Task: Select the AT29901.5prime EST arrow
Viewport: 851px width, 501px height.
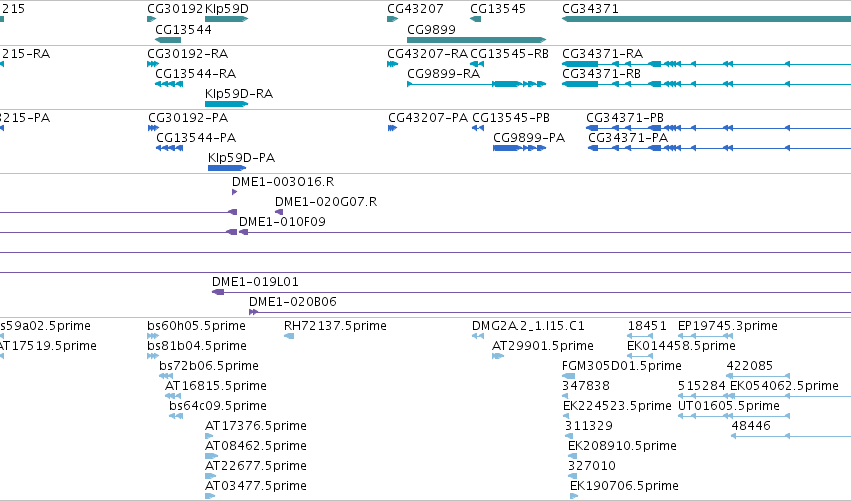Action: click(x=498, y=356)
